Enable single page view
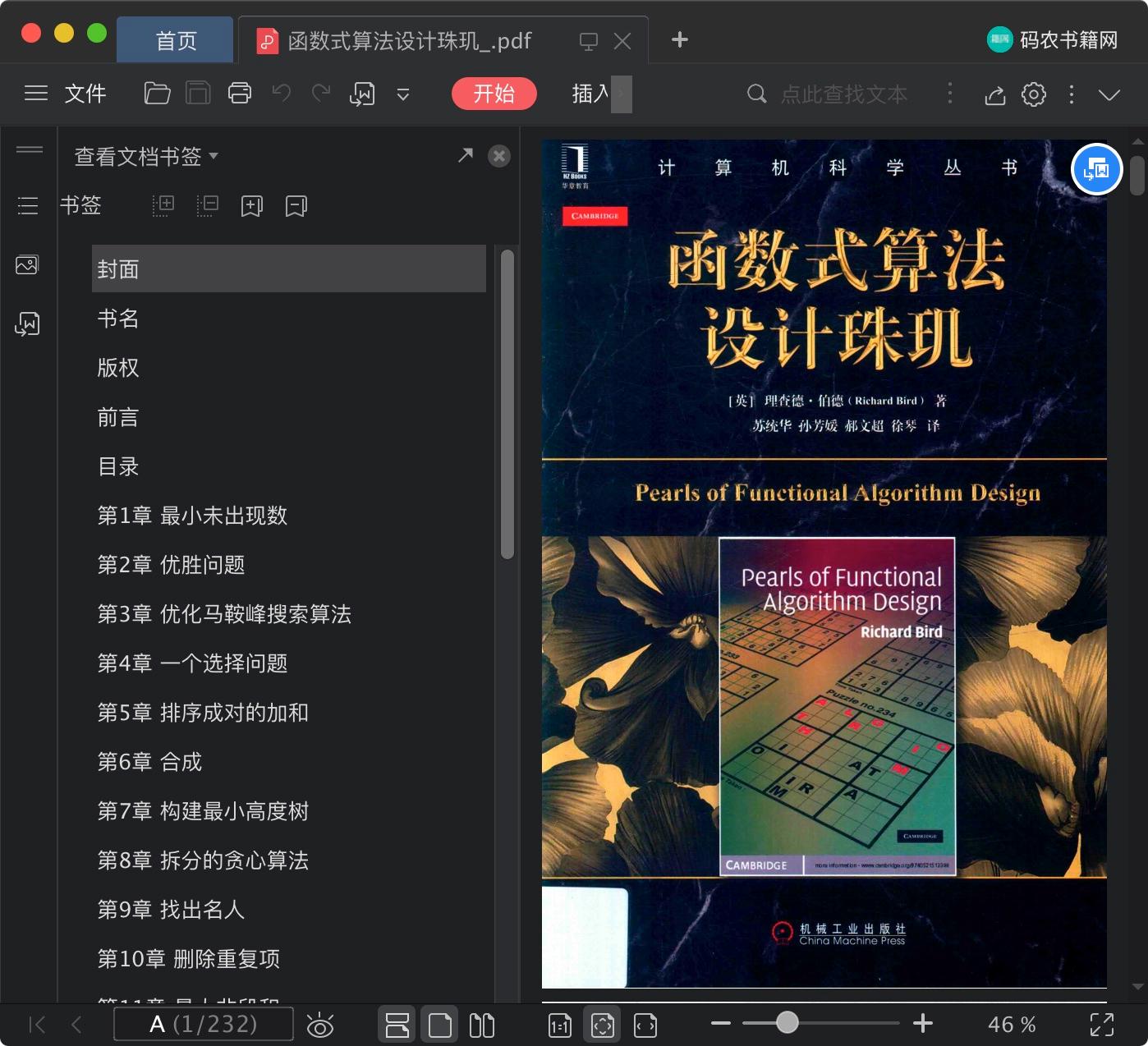The width and height of the screenshot is (1148, 1046). pos(440,1025)
